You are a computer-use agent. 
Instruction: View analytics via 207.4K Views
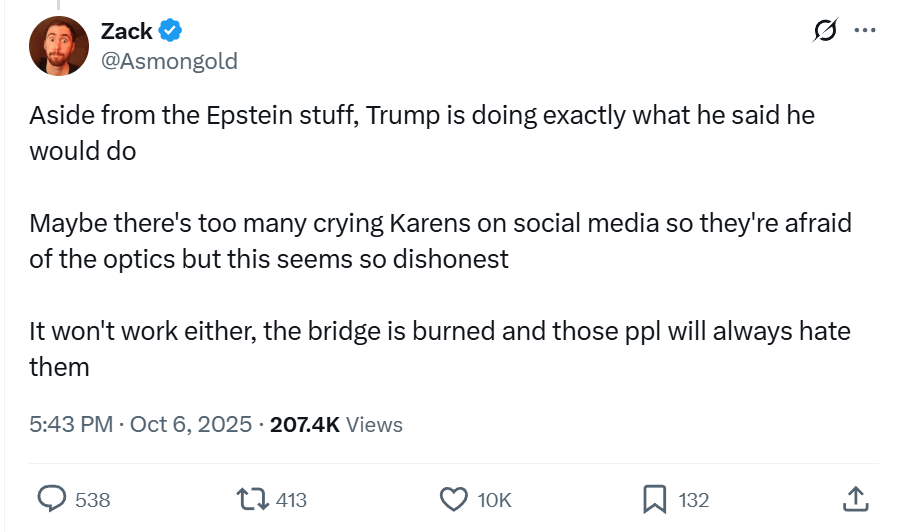point(337,424)
